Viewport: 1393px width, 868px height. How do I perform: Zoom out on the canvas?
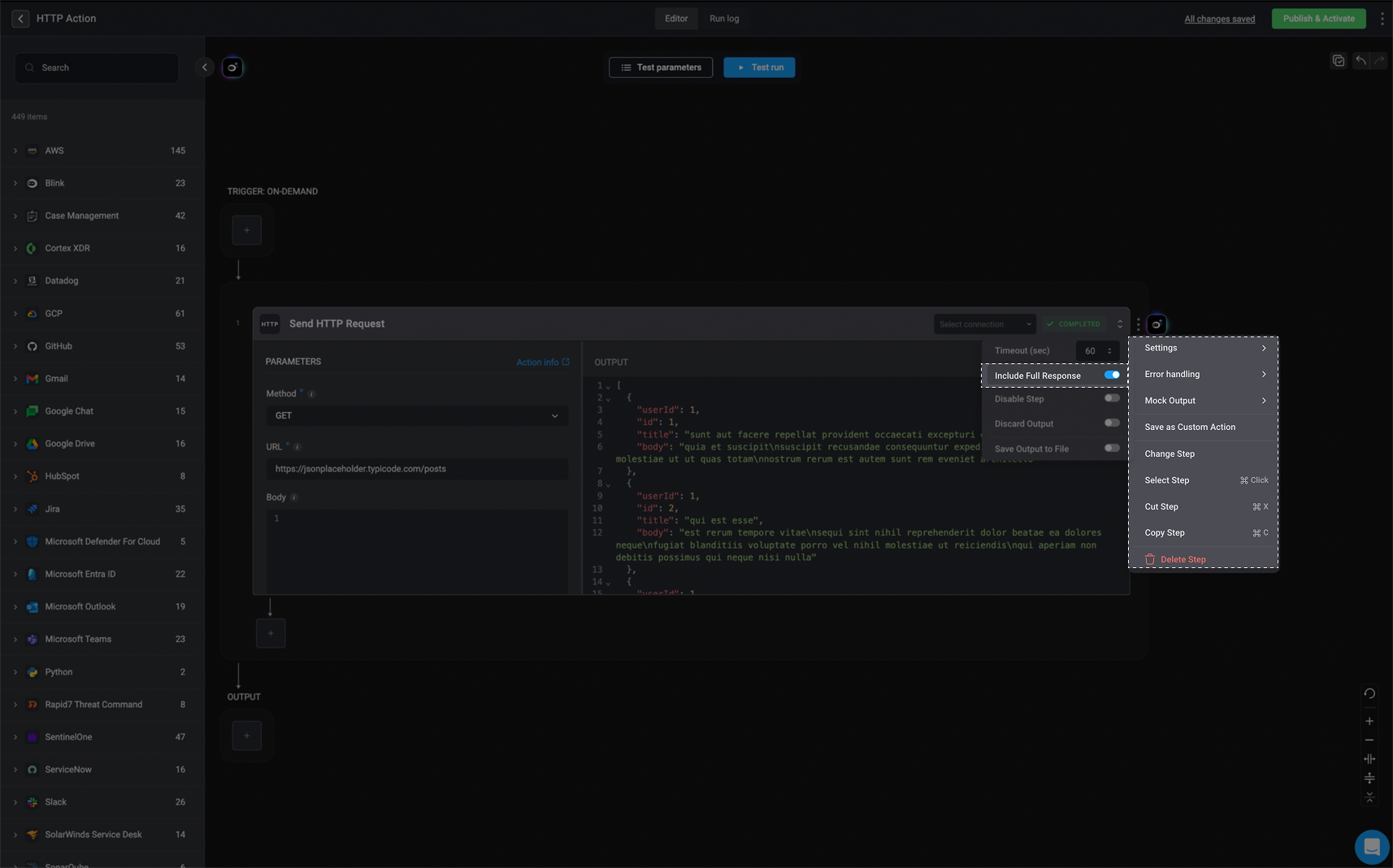click(1369, 740)
